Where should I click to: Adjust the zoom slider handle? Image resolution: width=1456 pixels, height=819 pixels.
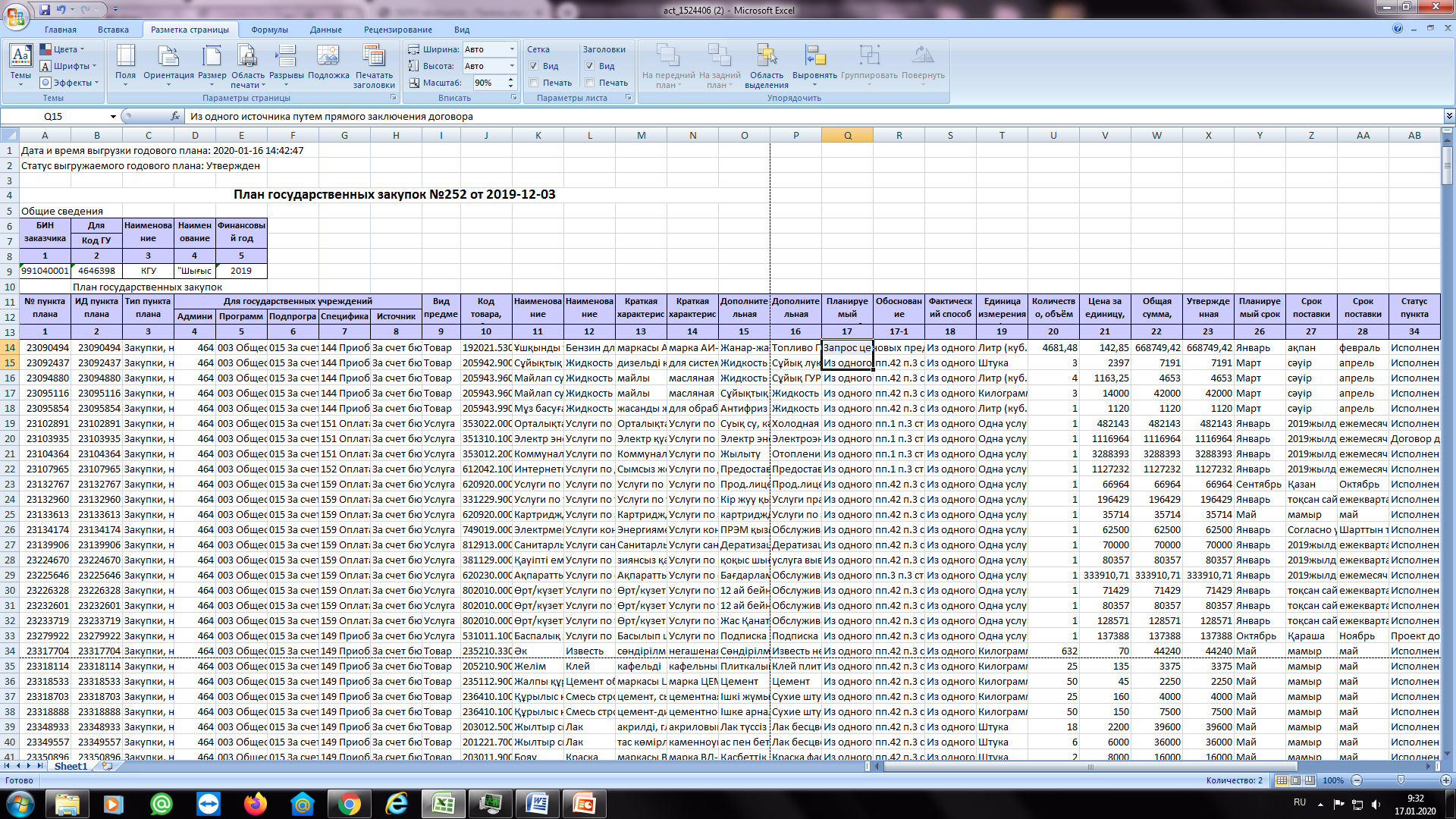(x=1401, y=780)
